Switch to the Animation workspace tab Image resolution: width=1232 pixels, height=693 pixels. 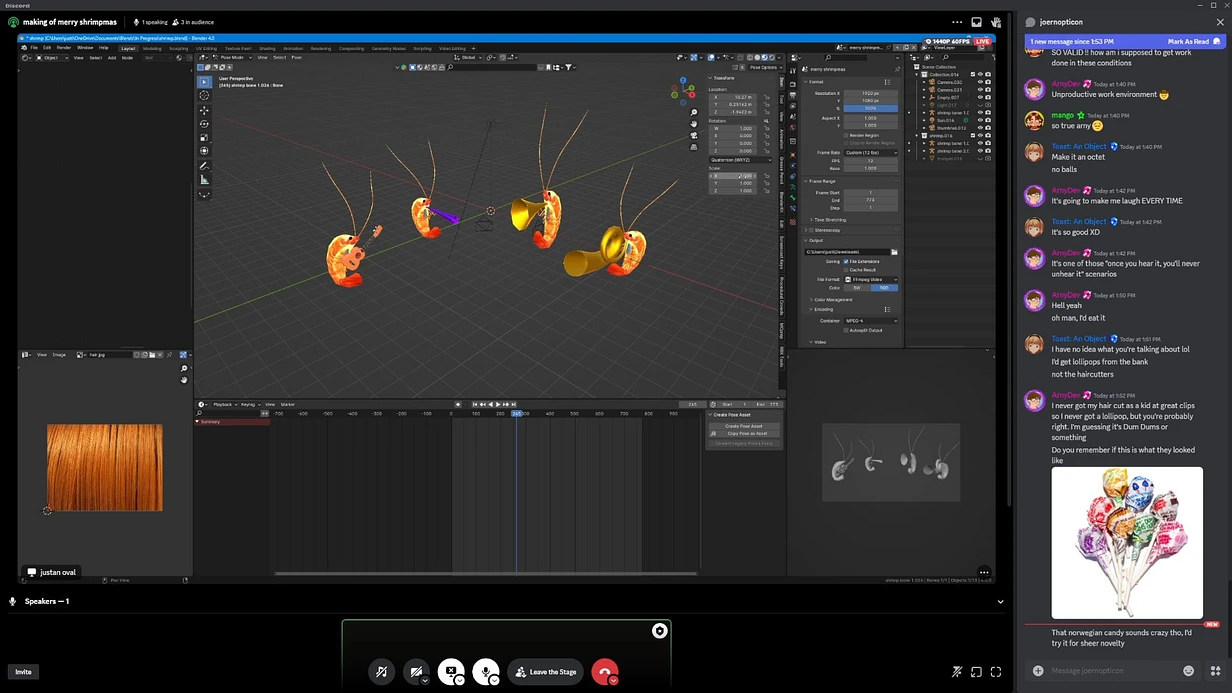(x=293, y=47)
